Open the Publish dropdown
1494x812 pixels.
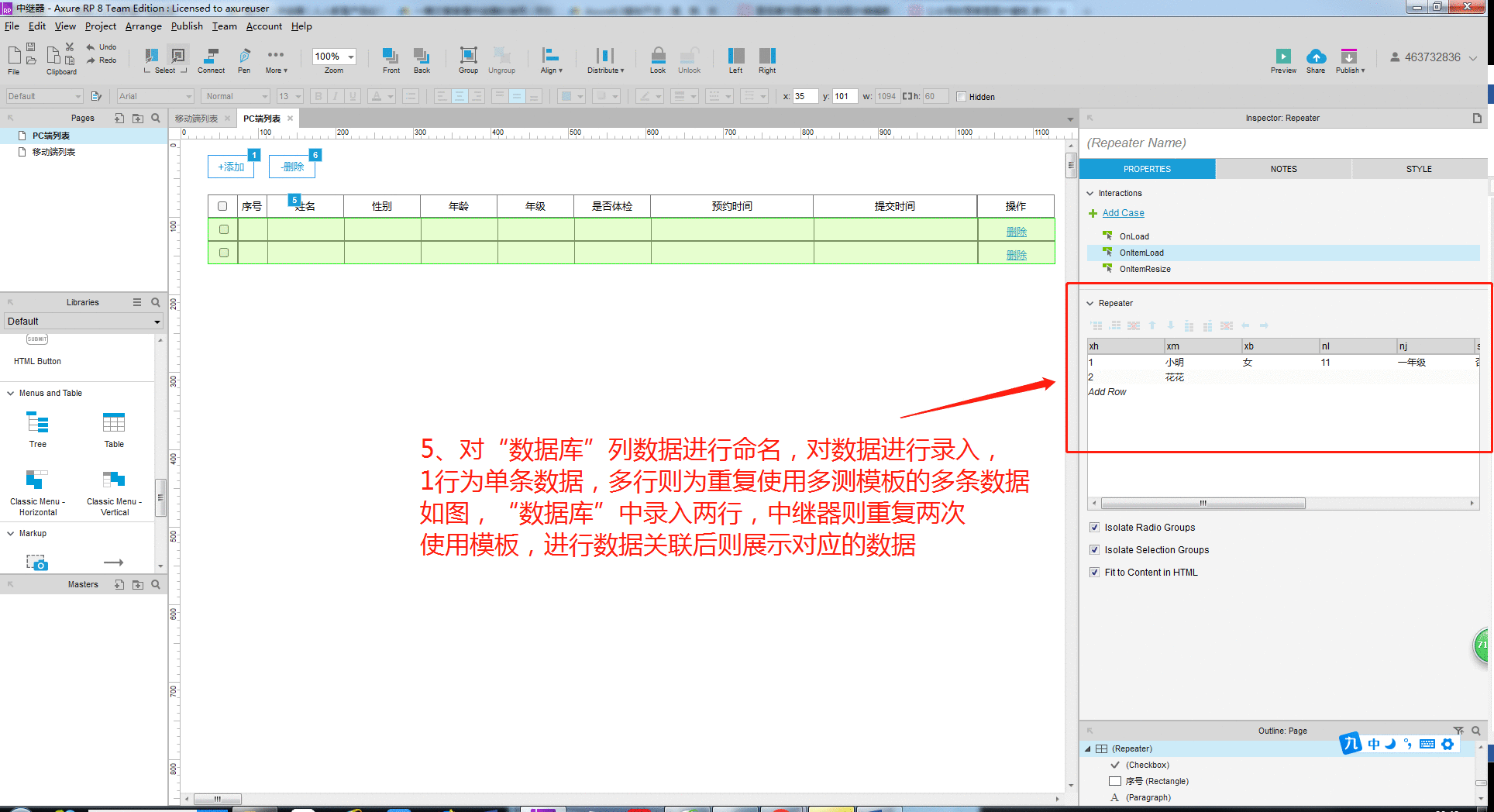pos(1350,60)
